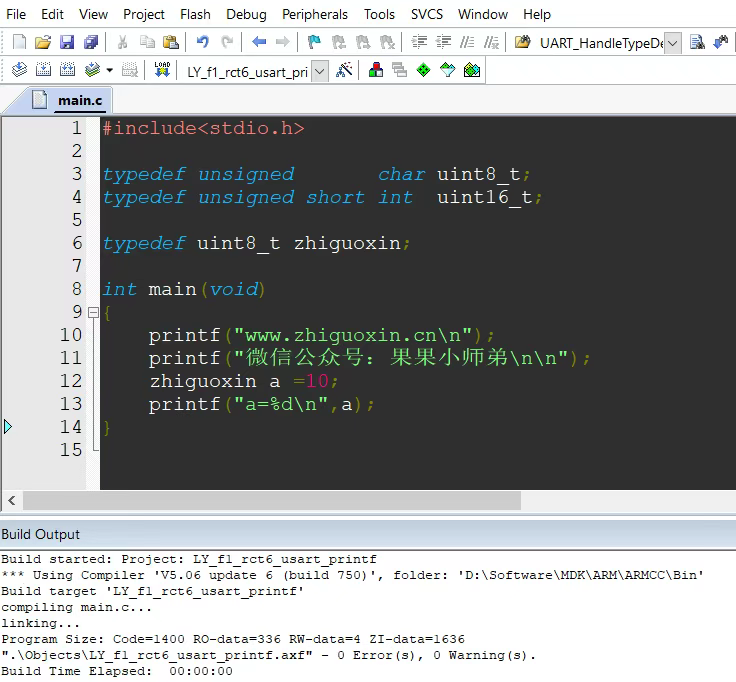Screen dimensions: 736x682
Task: Click inside the find text box UART_HandleTypeDe
Action: (599, 43)
